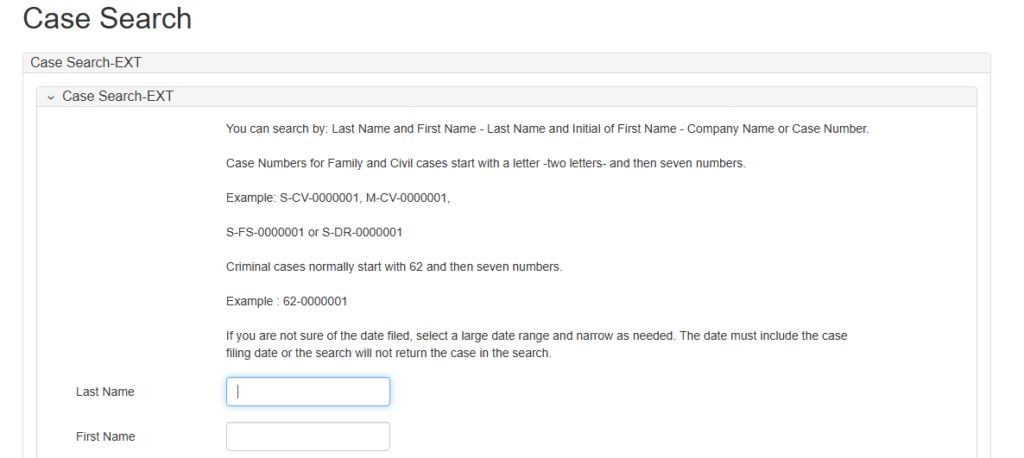
Task: Click the Case Search page heading
Action: point(107,18)
